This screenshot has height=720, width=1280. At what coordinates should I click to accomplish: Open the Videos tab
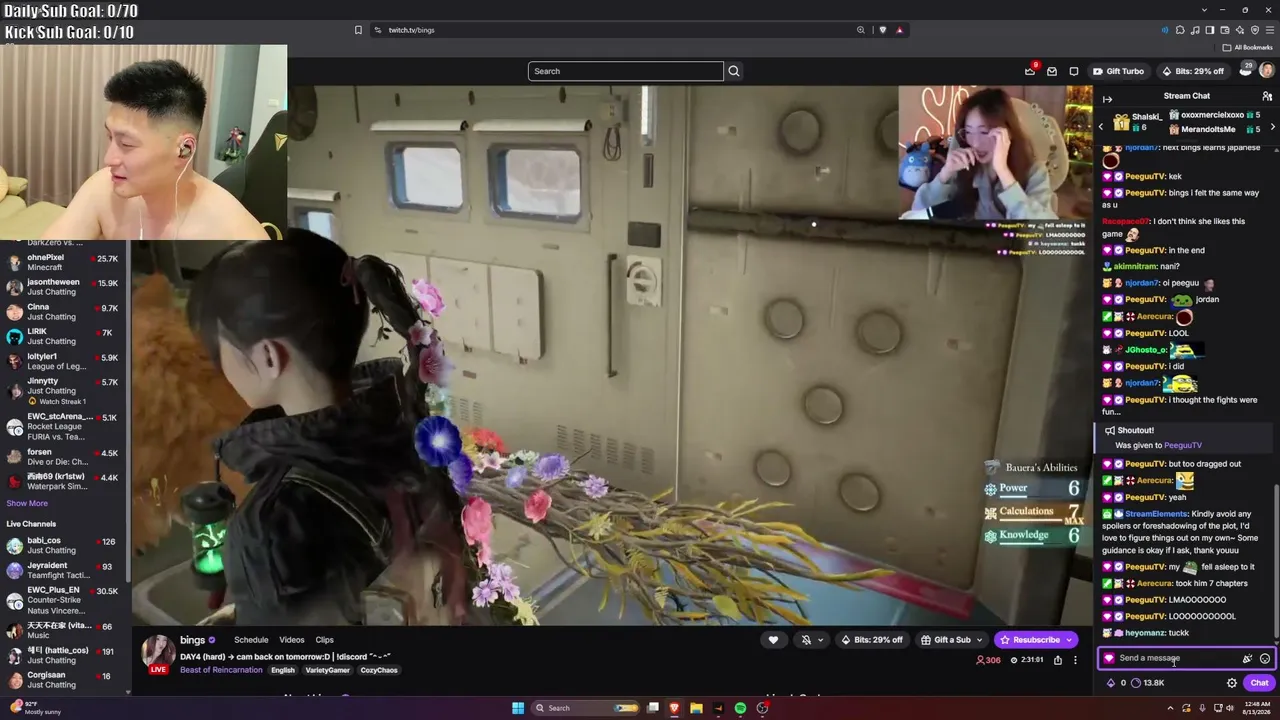click(292, 640)
